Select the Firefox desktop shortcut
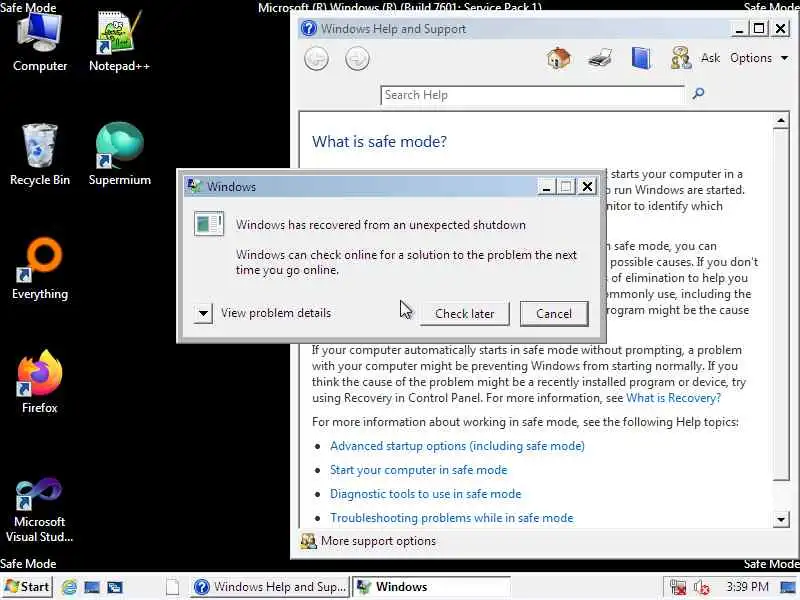This screenshot has height=600, width=800. click(40, 383)
